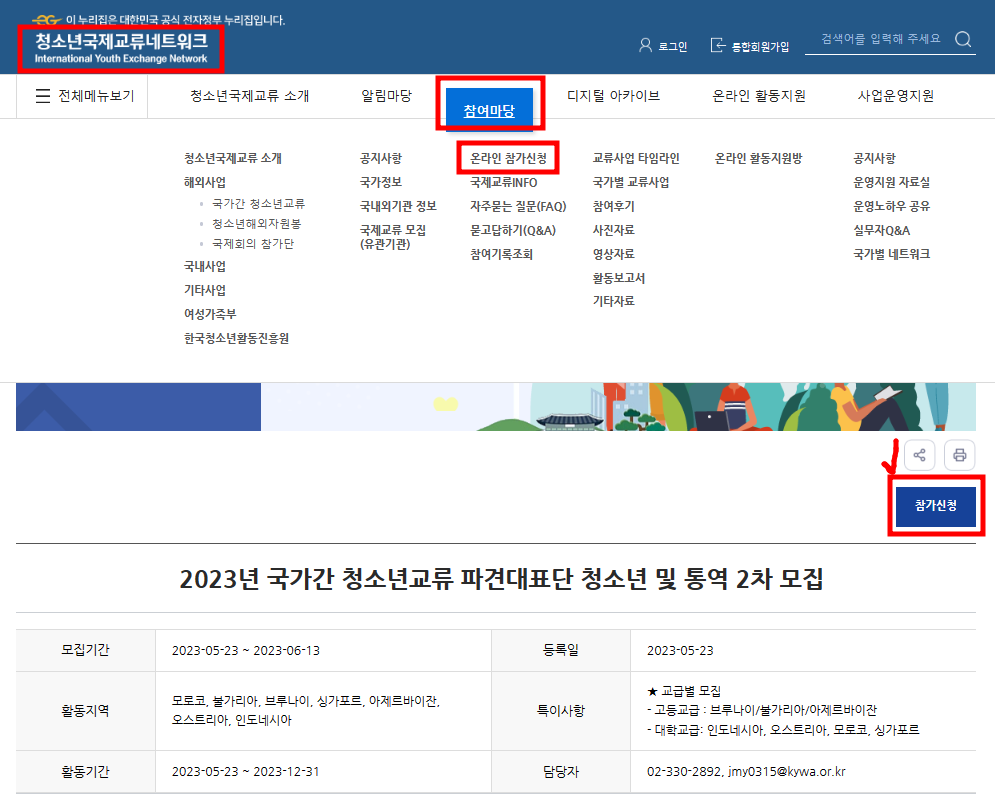
Task: Open 기타사업 submenu item
Action: (205, 290)
